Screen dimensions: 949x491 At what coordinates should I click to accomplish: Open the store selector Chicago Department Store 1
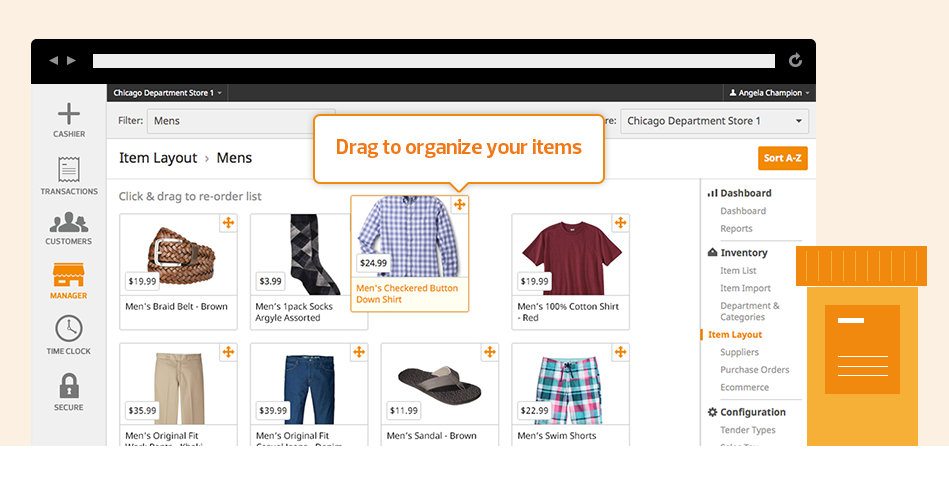(714, 121)
